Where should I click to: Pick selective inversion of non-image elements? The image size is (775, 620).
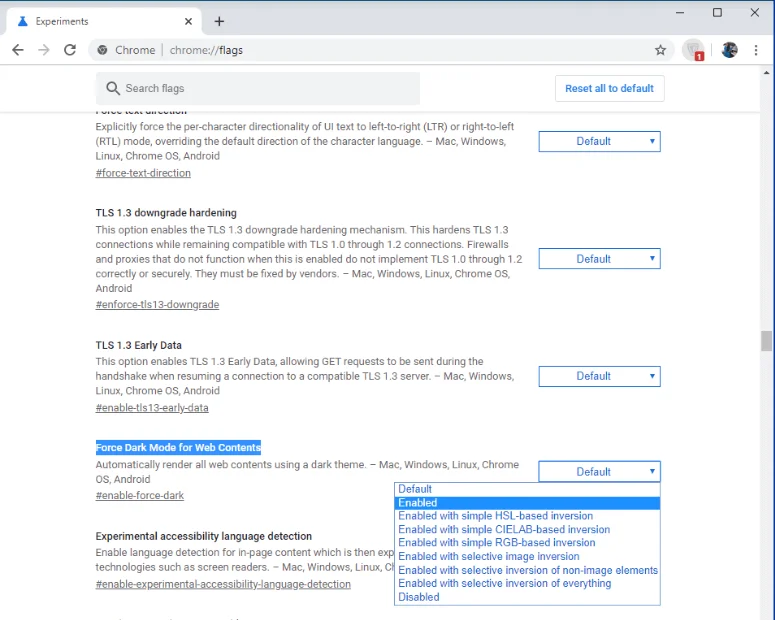(527, 570)
